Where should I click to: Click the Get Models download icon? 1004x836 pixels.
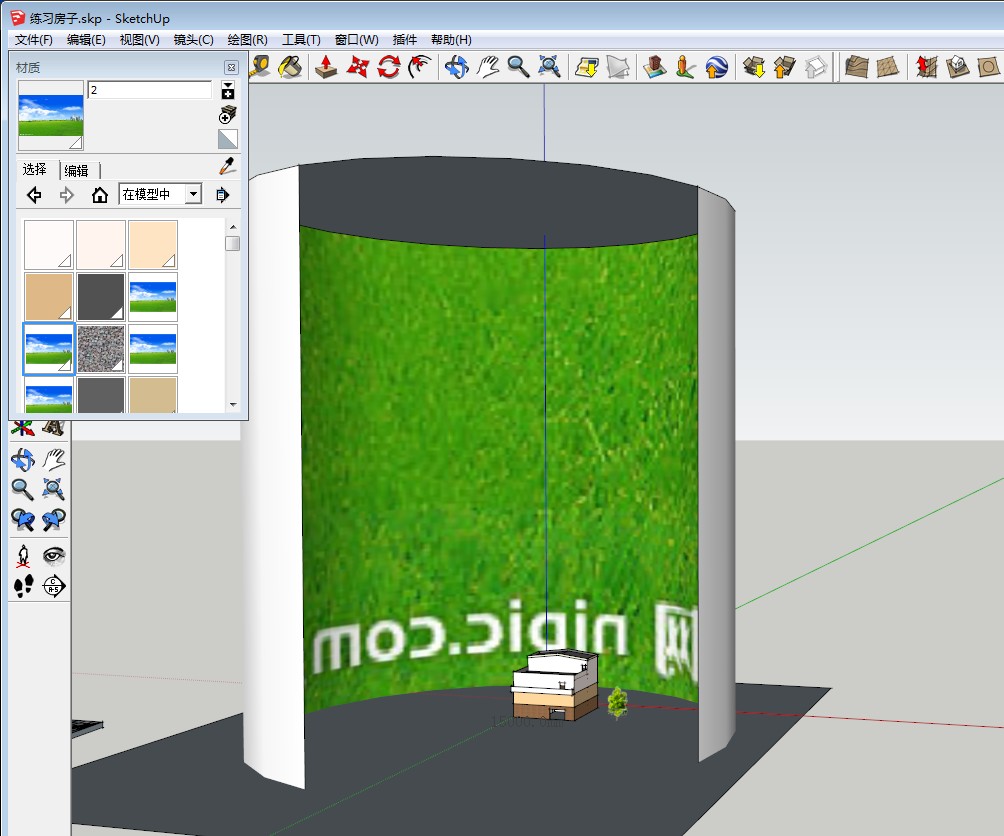click(x=587, y=67)
